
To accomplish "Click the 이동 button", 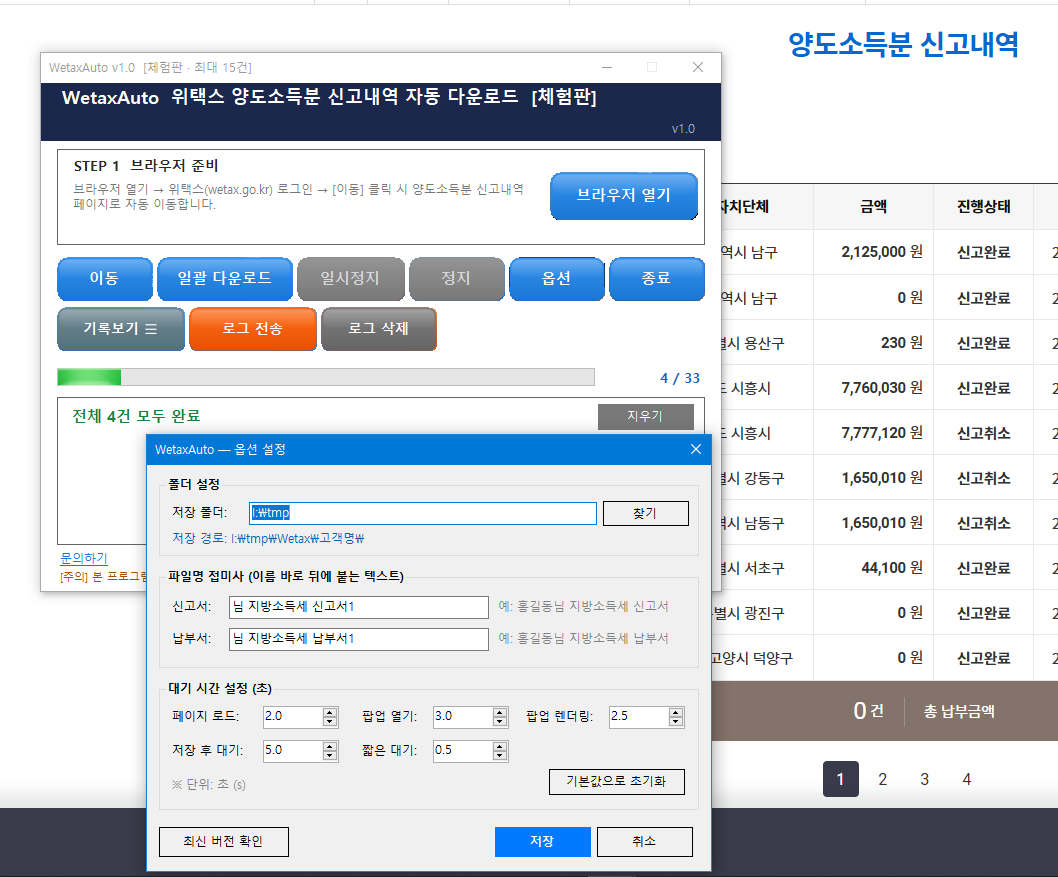I will pyautogui.click(x=105, y=279).
